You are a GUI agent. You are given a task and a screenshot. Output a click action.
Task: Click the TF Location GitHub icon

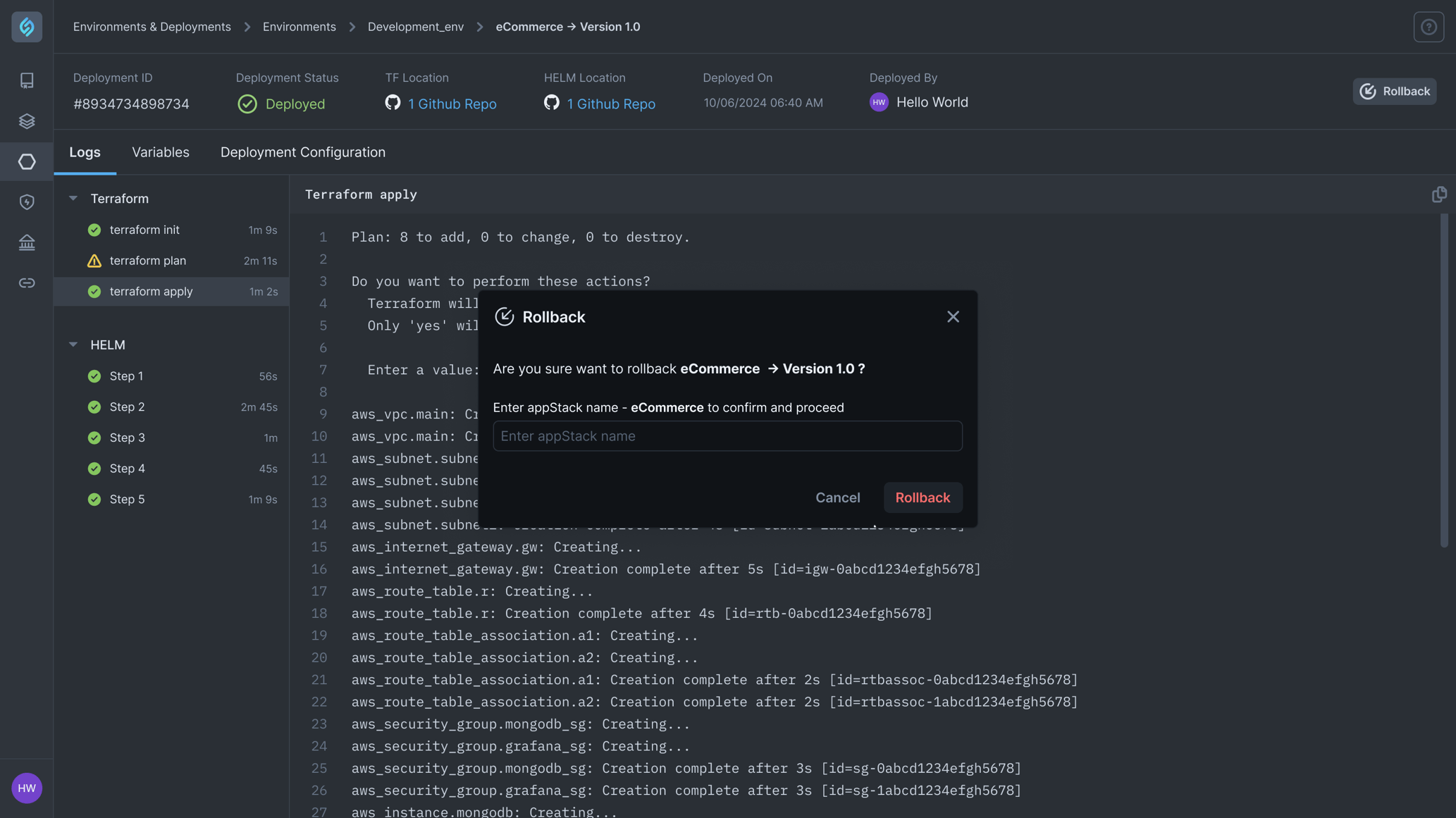pyautogui.click(x=393, y=103)
